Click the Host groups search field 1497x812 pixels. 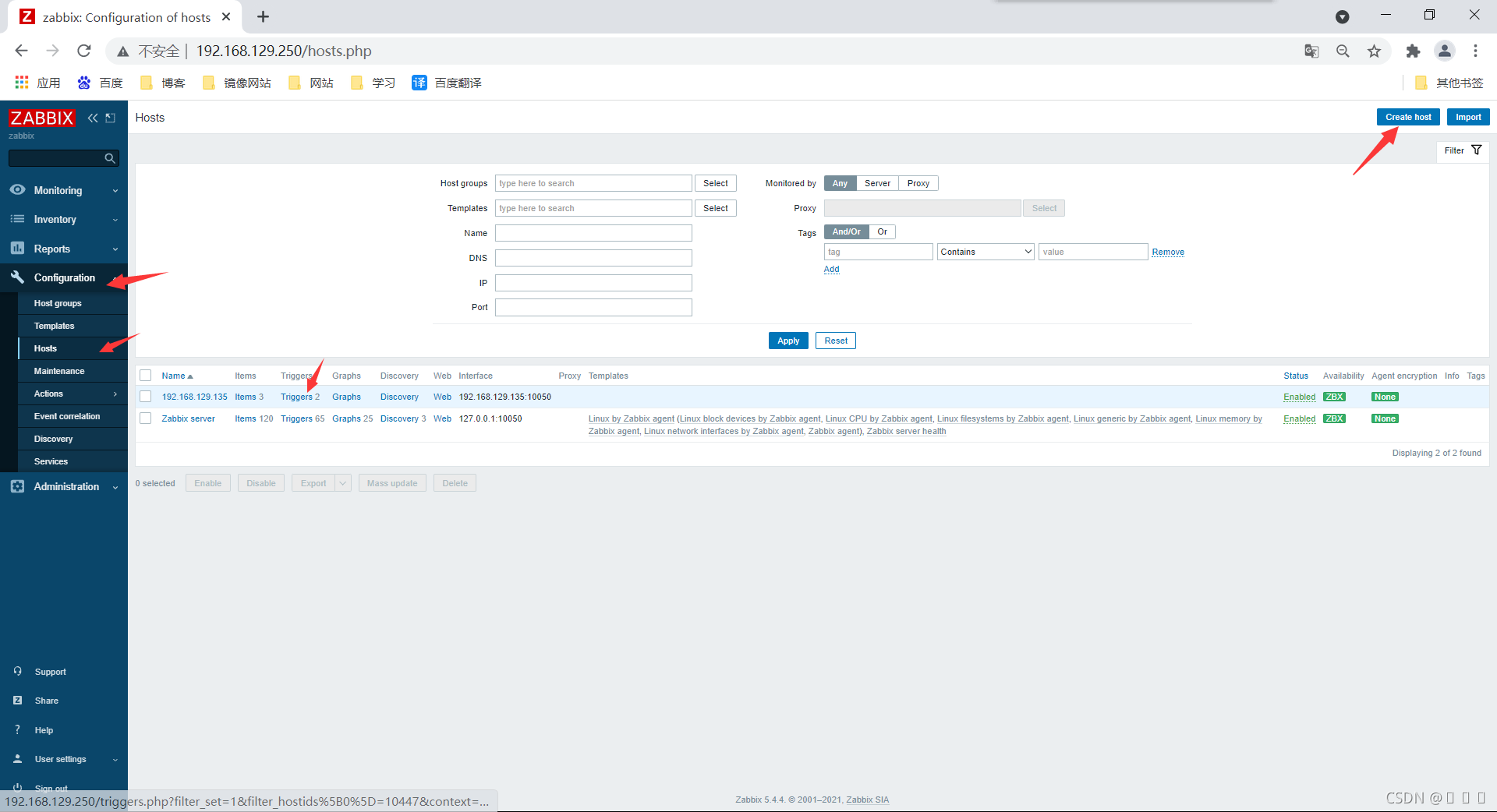[593, 183]
